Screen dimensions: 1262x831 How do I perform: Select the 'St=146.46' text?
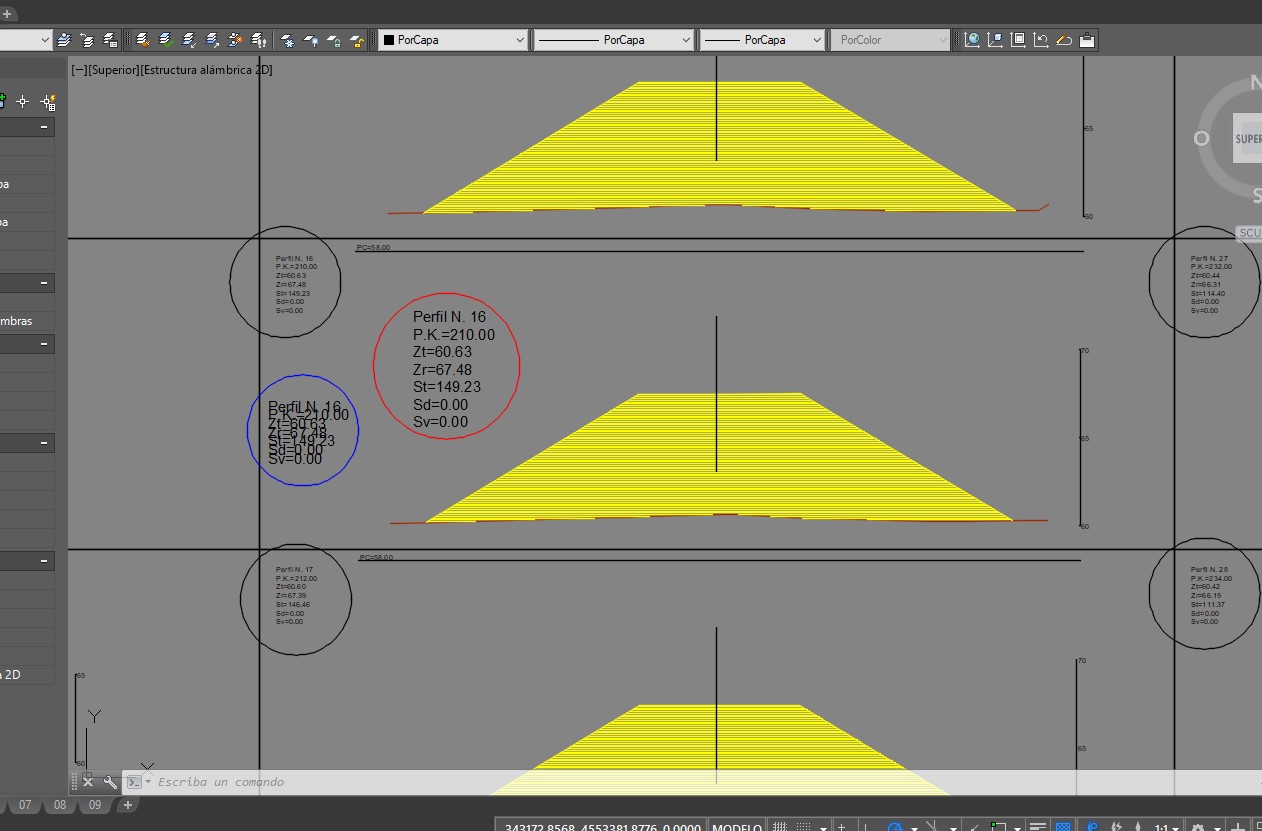[293, 605]
